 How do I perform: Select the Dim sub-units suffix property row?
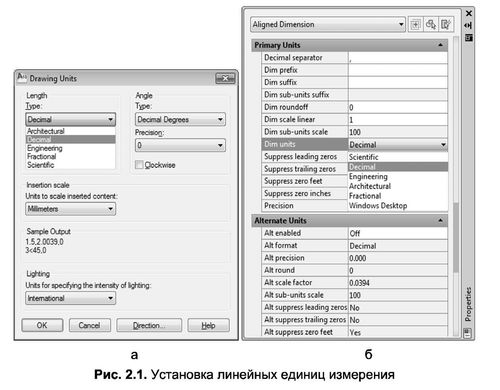(x=355, y=95)
